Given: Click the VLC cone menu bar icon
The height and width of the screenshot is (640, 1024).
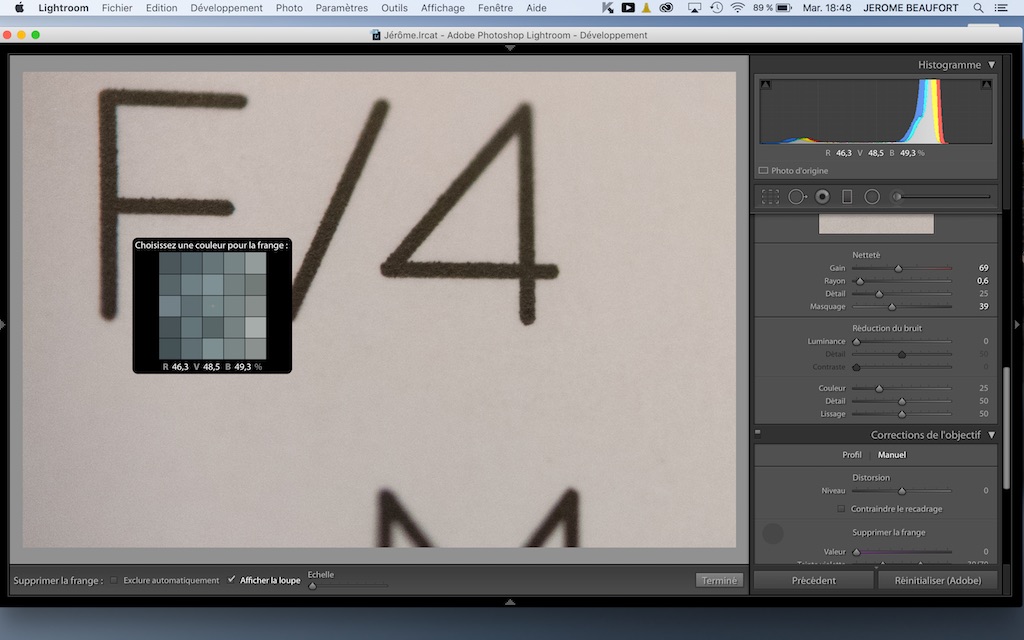Looking at the screenshot, I should tap(647, 8).
